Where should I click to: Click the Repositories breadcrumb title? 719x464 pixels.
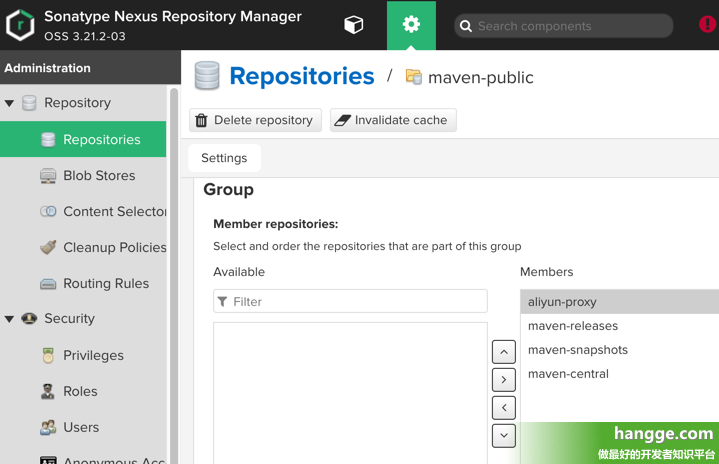[302, 76]
